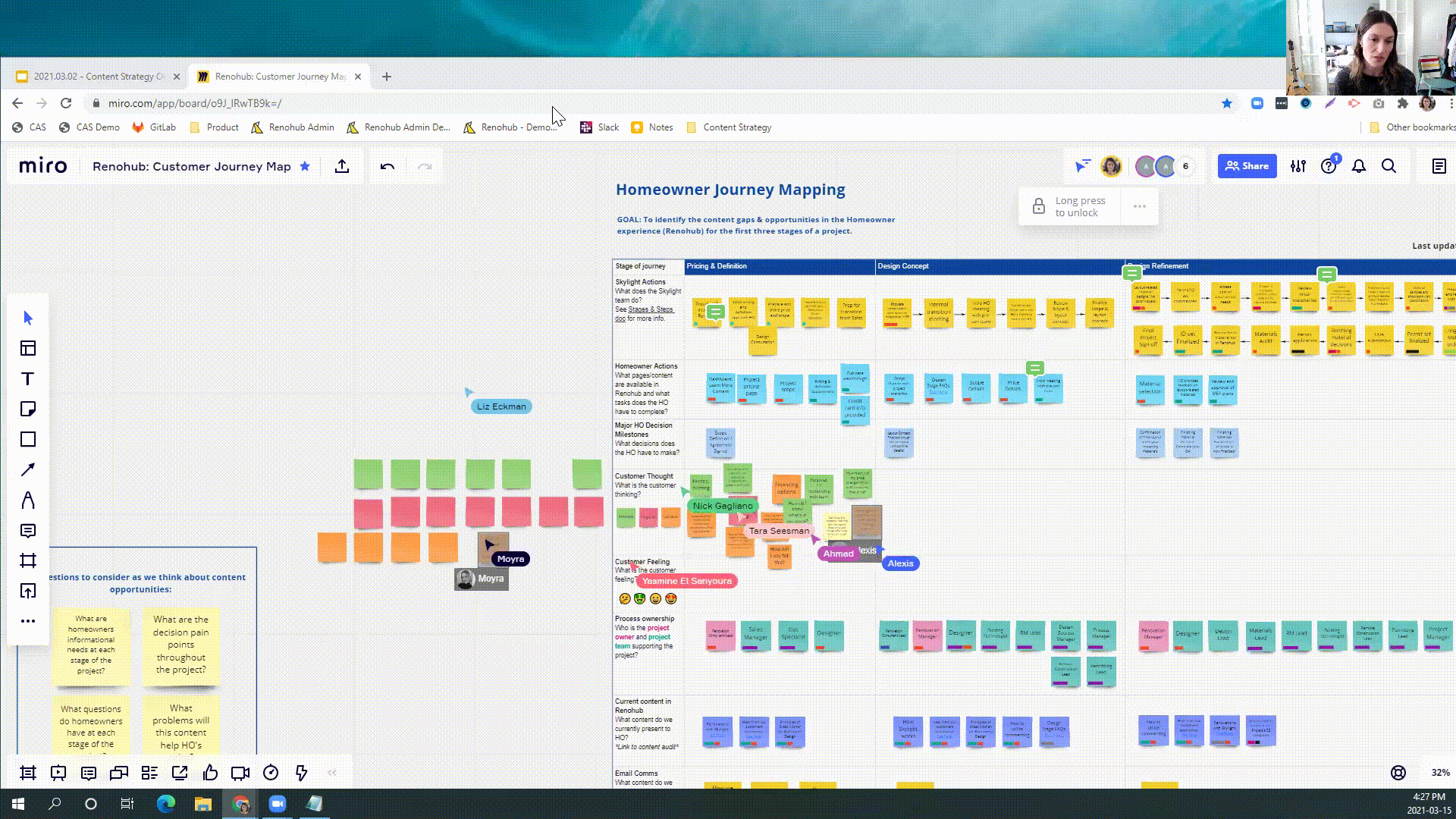Open the Timer tool
Screen dimensions: 1456x819
click(271, 773)
